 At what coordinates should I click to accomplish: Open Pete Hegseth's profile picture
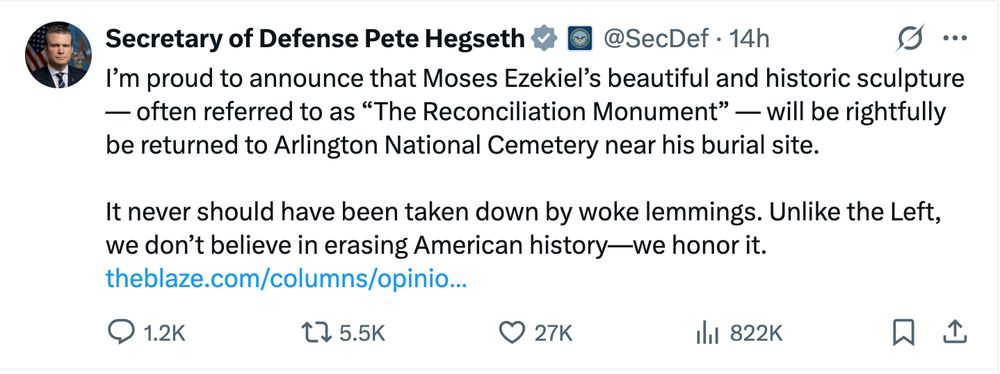[58, 54]
